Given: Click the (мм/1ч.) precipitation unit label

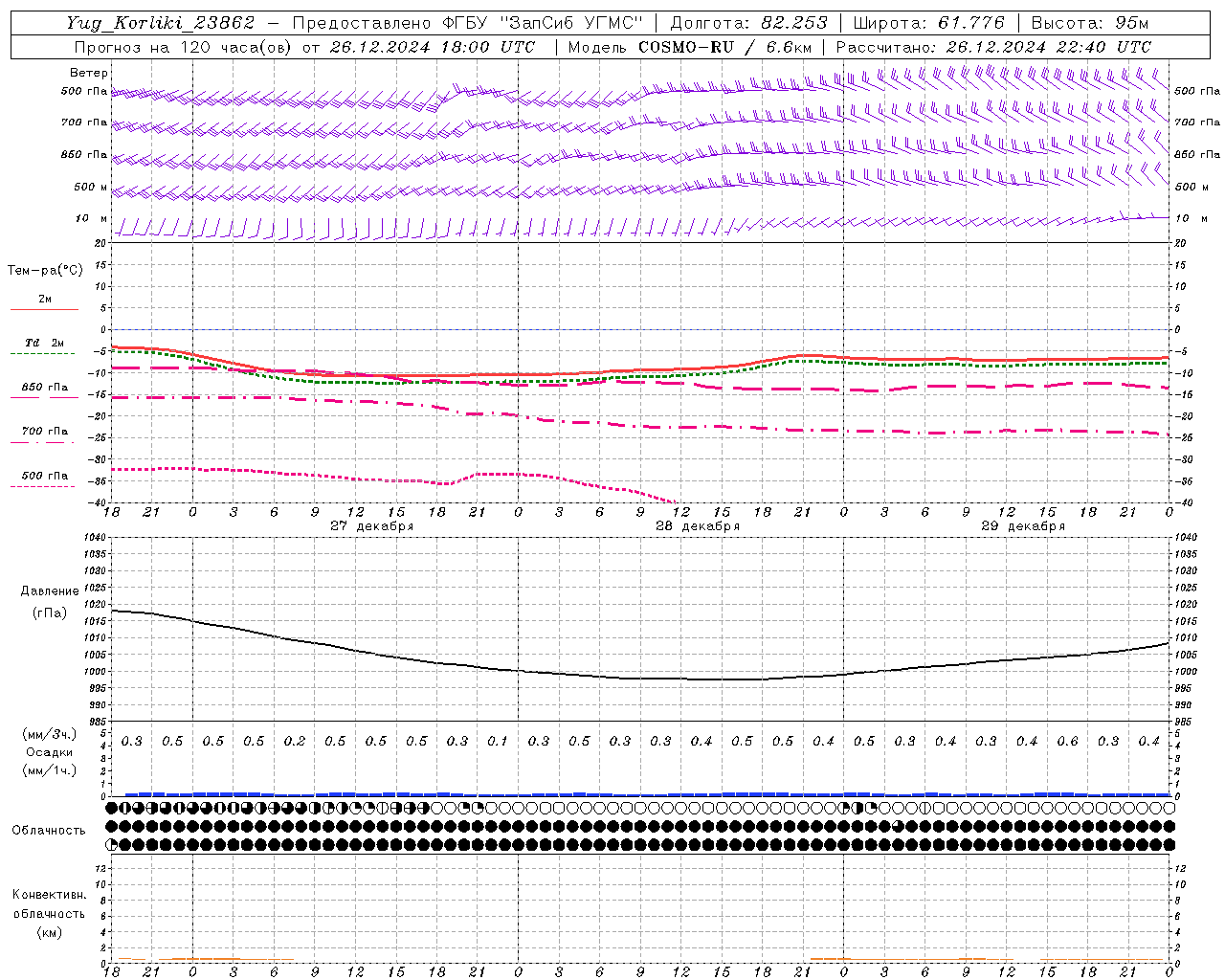Looking at the screenshot, I should click(x=50, y=770).
